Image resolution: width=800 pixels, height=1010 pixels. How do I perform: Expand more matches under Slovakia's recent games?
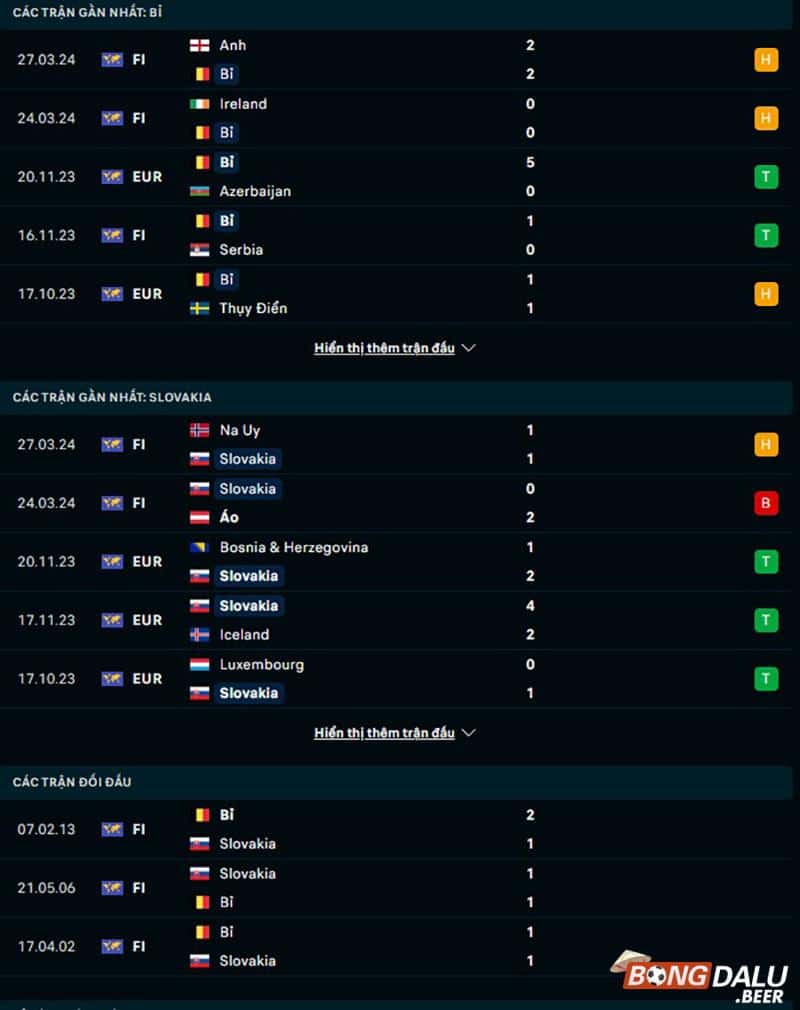tap(385, 733)
